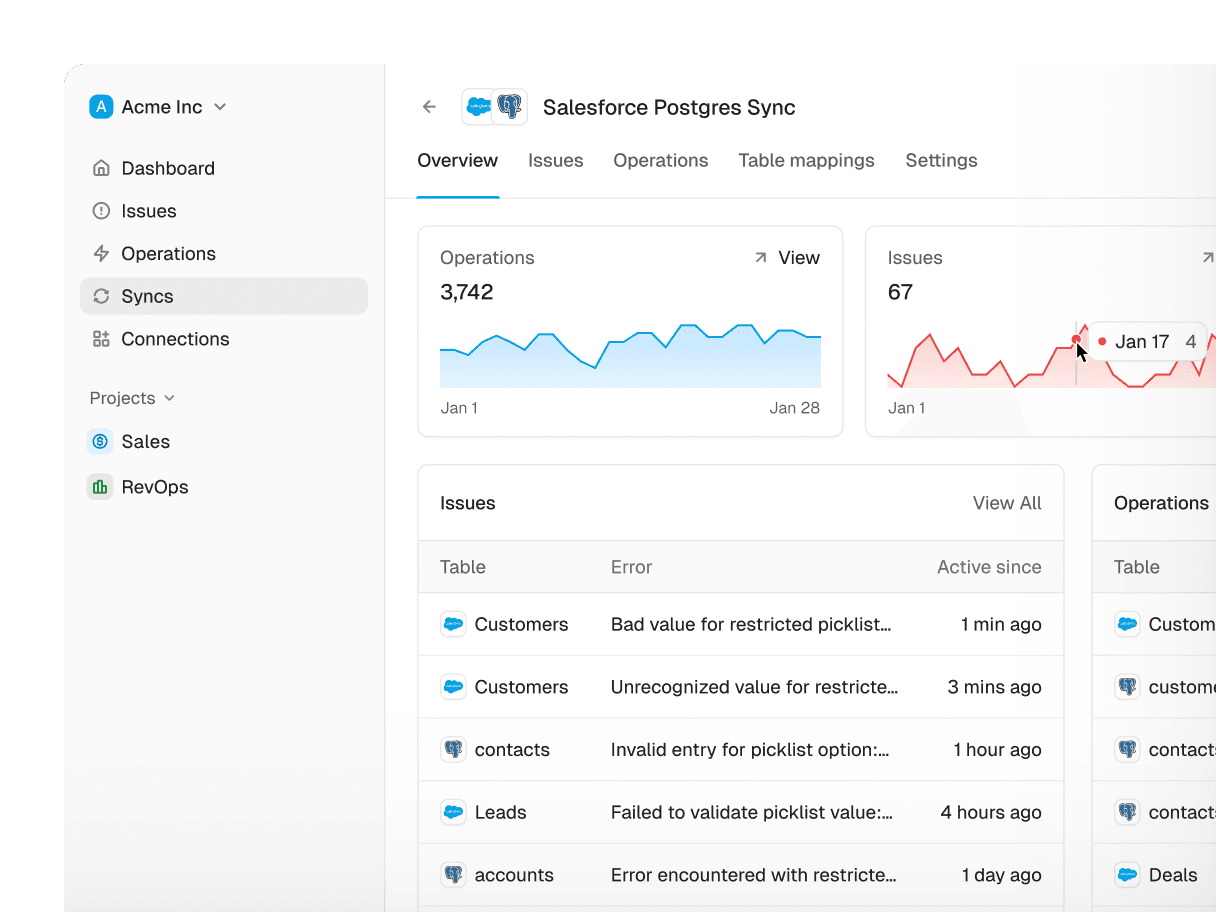
Task: Click the lightning Operations icon in sidebar
Action: click(101, 254)
